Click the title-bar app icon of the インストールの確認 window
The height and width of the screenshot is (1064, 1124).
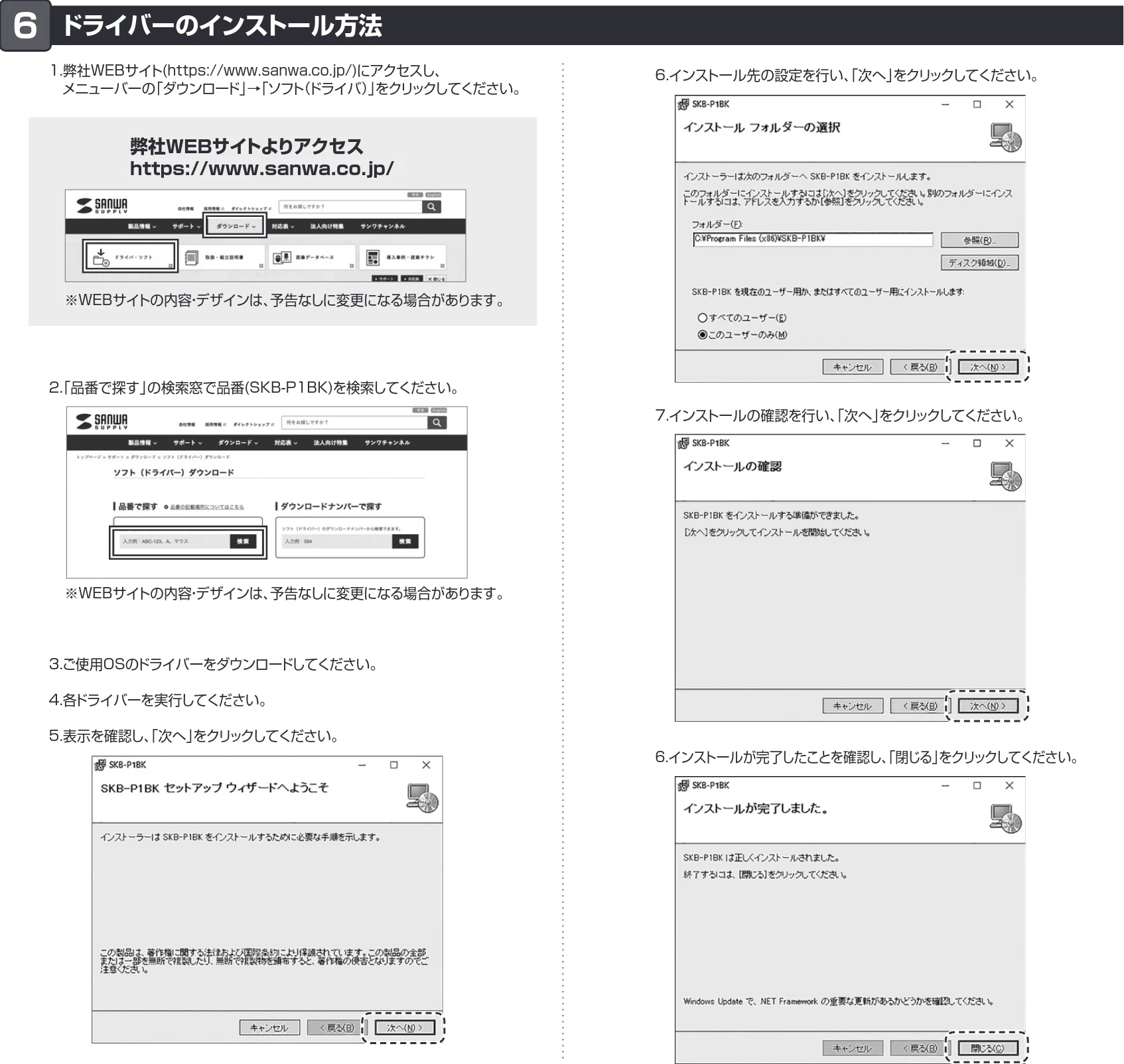(683, 443)
